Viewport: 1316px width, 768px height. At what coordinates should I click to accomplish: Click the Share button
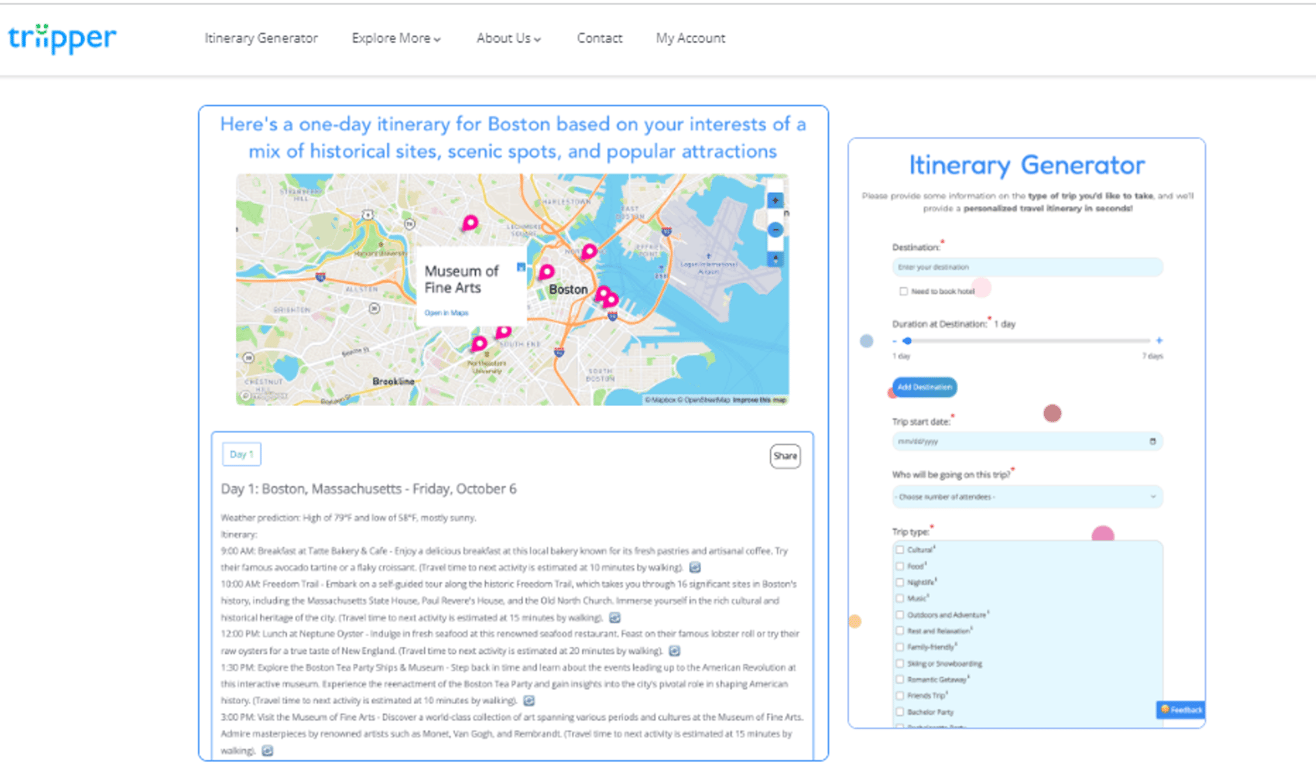785,456
